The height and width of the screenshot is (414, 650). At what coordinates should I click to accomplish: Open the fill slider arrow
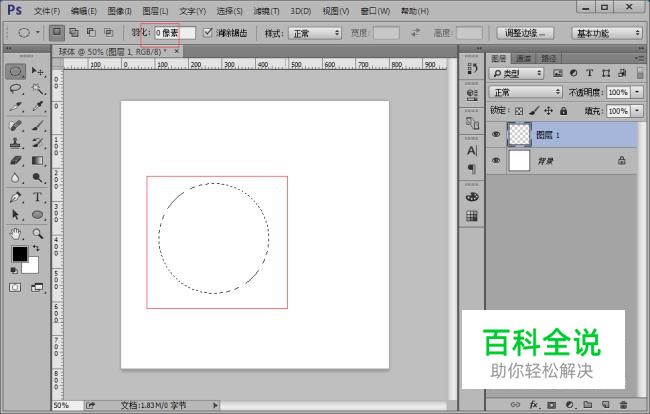point(638,111)
